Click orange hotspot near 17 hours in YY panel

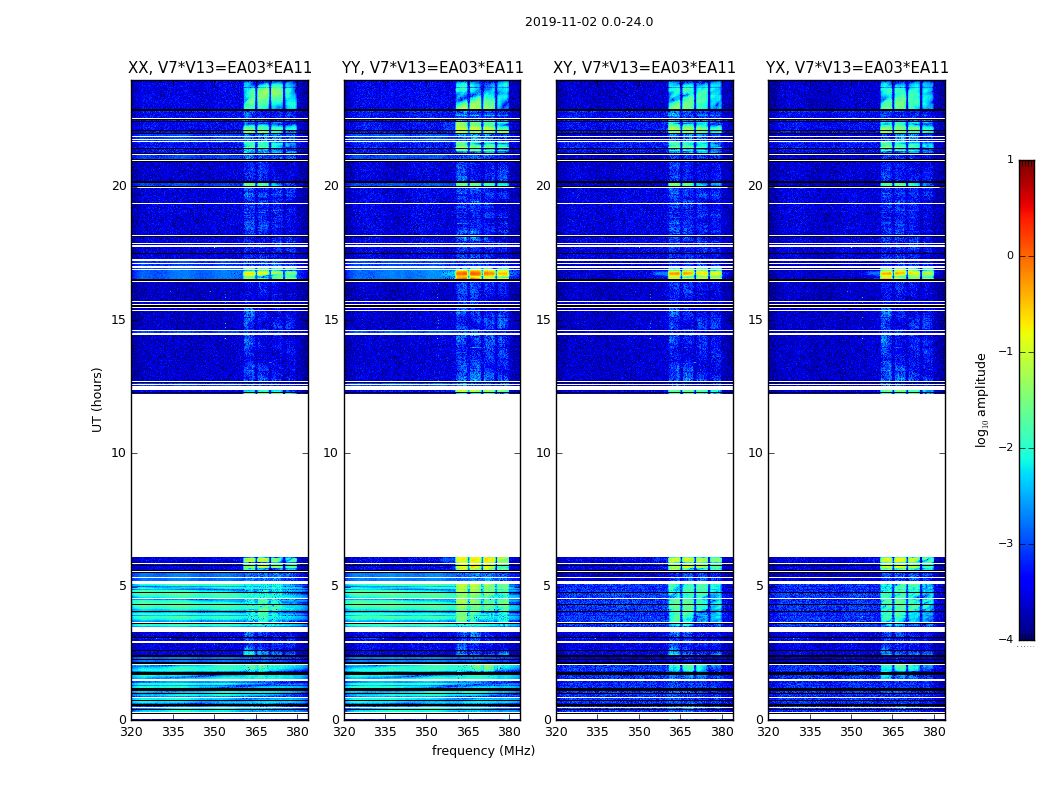point(462,273)
